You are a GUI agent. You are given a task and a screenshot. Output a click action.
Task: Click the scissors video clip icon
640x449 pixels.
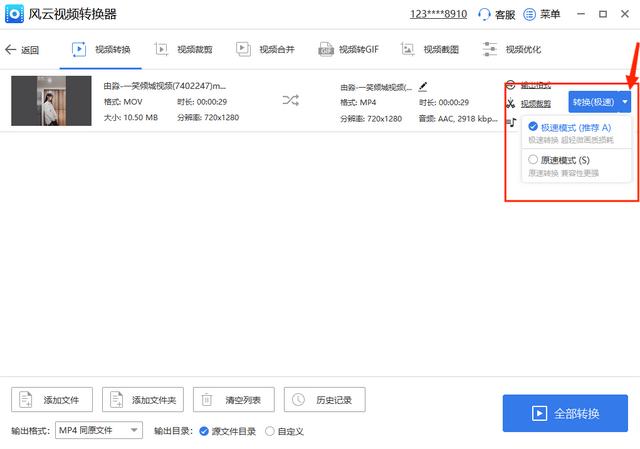[511, 103]
